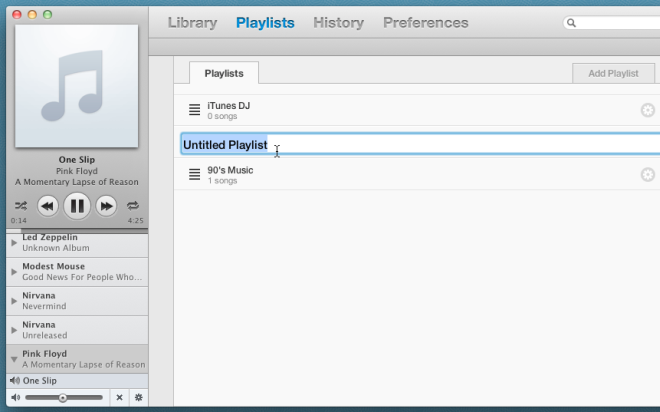Open gear options for 90's Music playlist
Viewport: 660px width, 412px height.
(x=647, y=175)
